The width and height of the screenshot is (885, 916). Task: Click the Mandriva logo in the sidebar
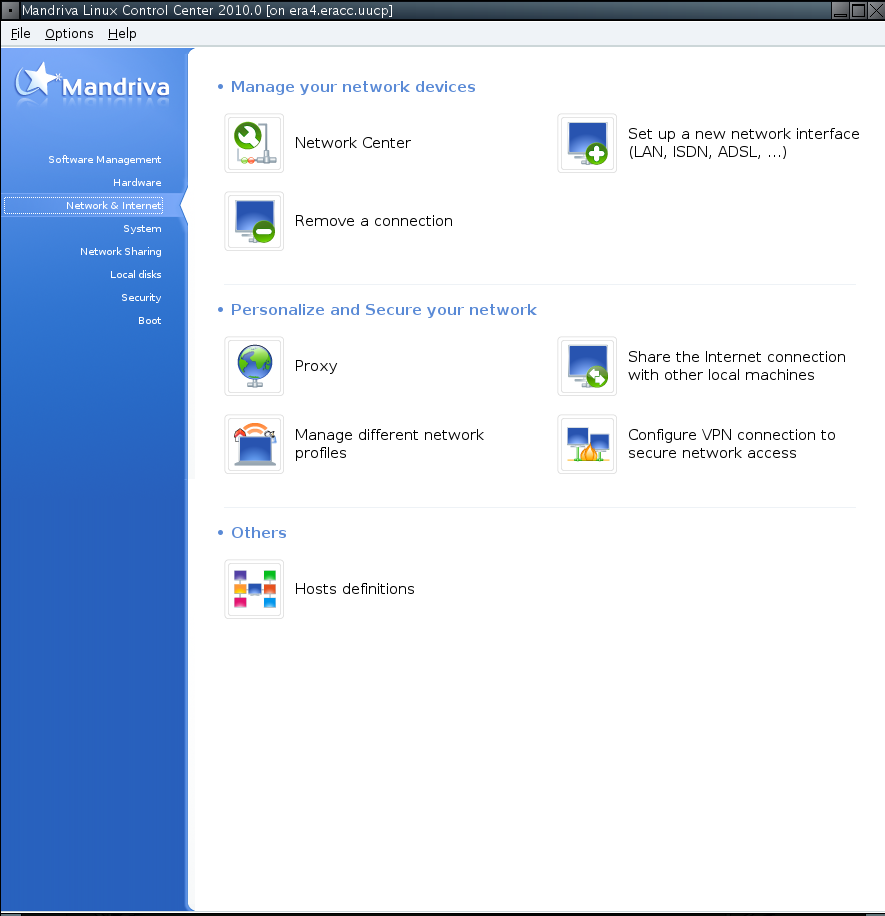click(x=92, y=85)
